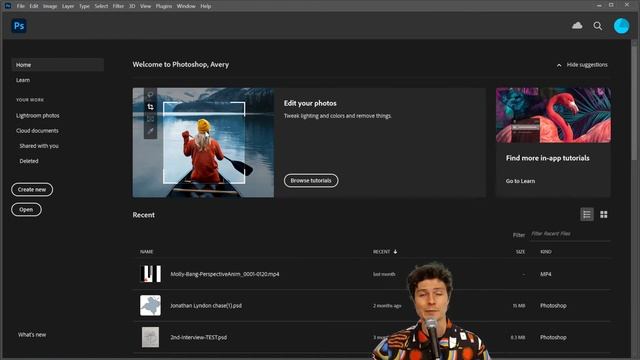This screenshot has width=640, height=360.
Task: Switch recent files to grid view
Action: click(x=604, y=214)
